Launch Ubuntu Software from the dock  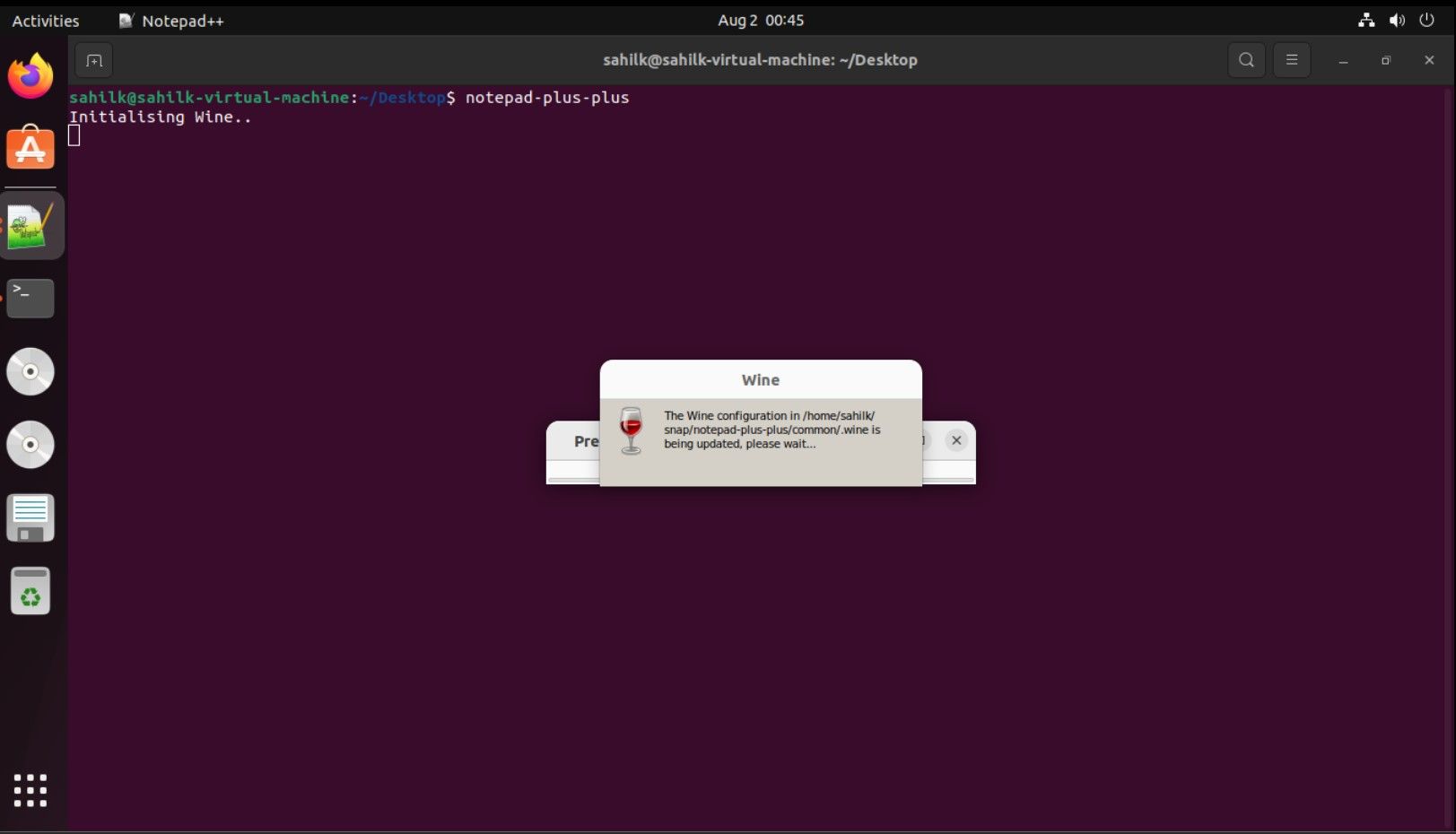(31, 148)
